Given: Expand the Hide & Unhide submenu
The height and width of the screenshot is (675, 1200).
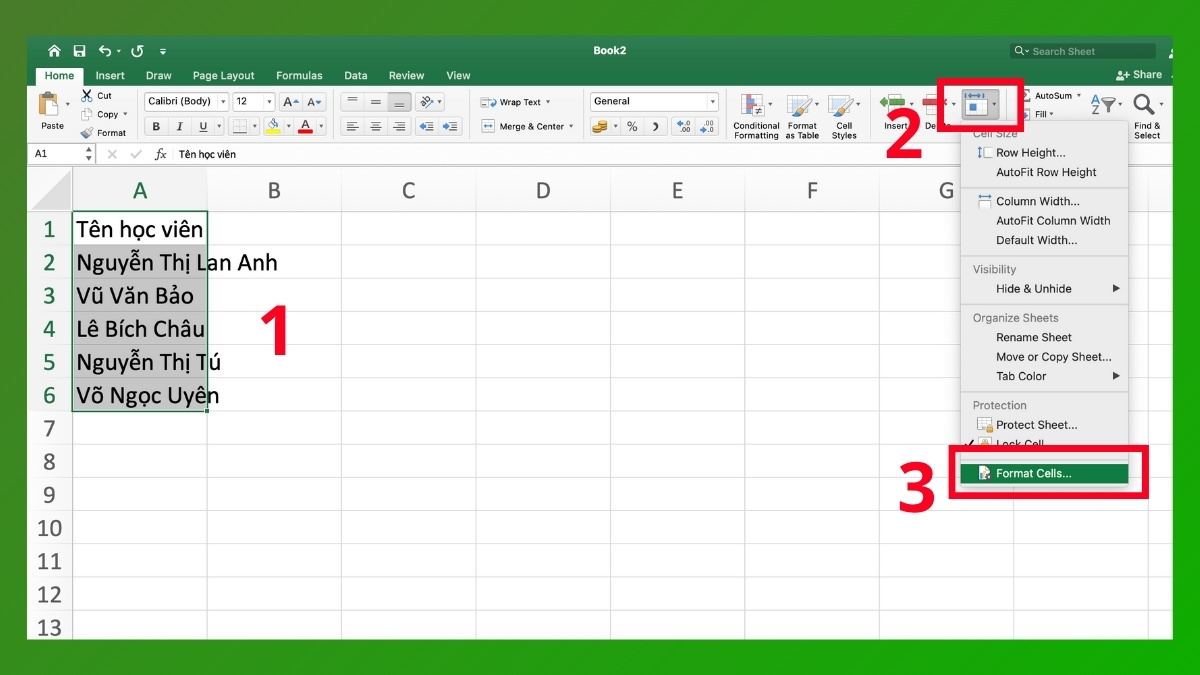Looking at the screenshot, I should (x=1030, y=289).
